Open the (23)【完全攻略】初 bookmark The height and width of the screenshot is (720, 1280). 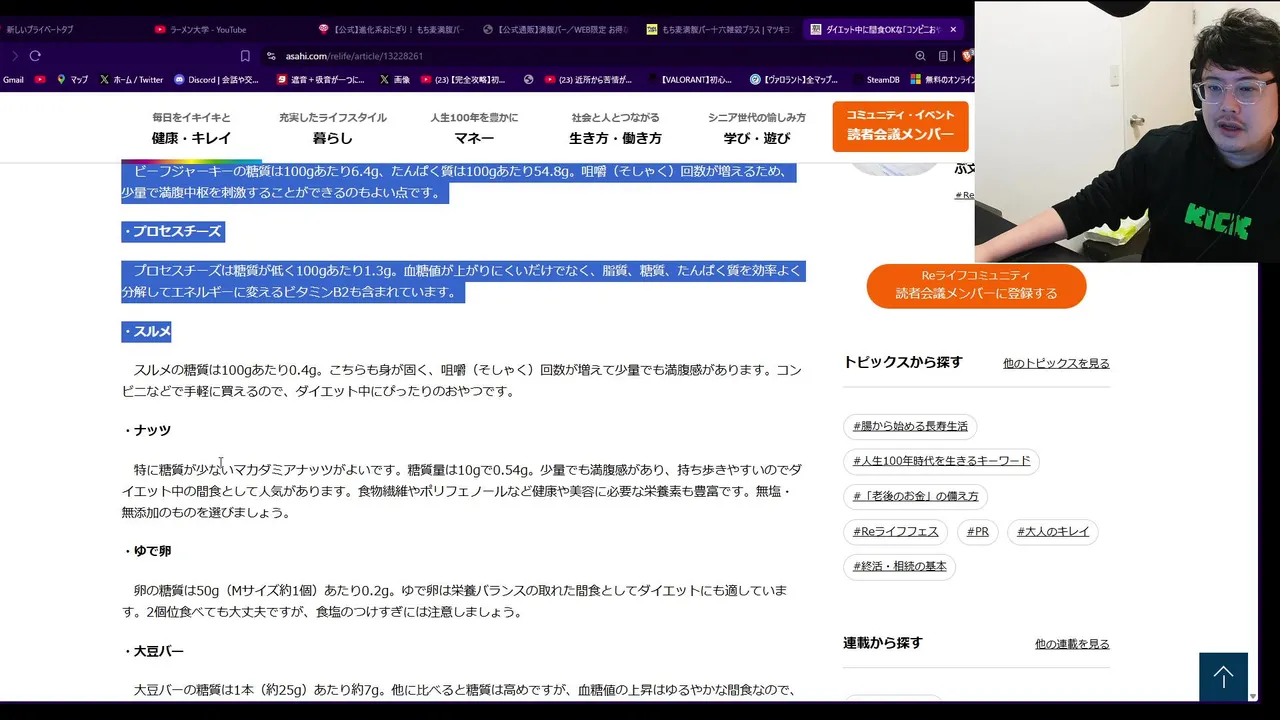[x=463, y=80]
